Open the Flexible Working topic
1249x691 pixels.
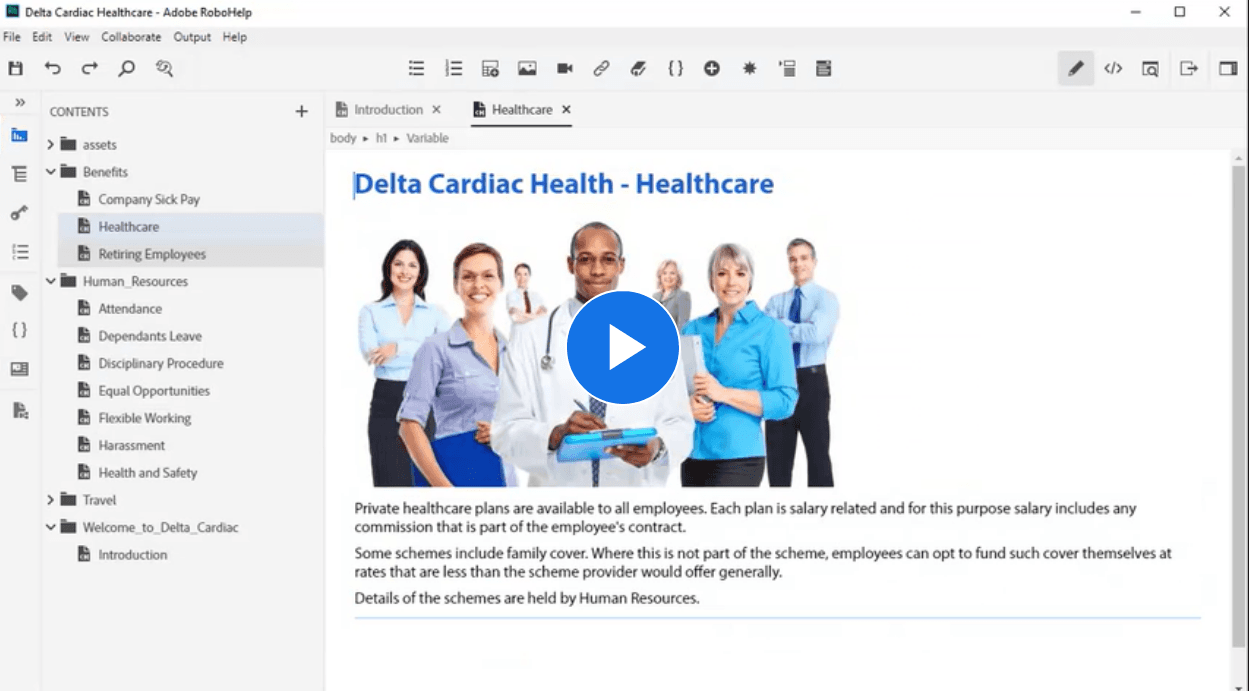tap(144, 418)
